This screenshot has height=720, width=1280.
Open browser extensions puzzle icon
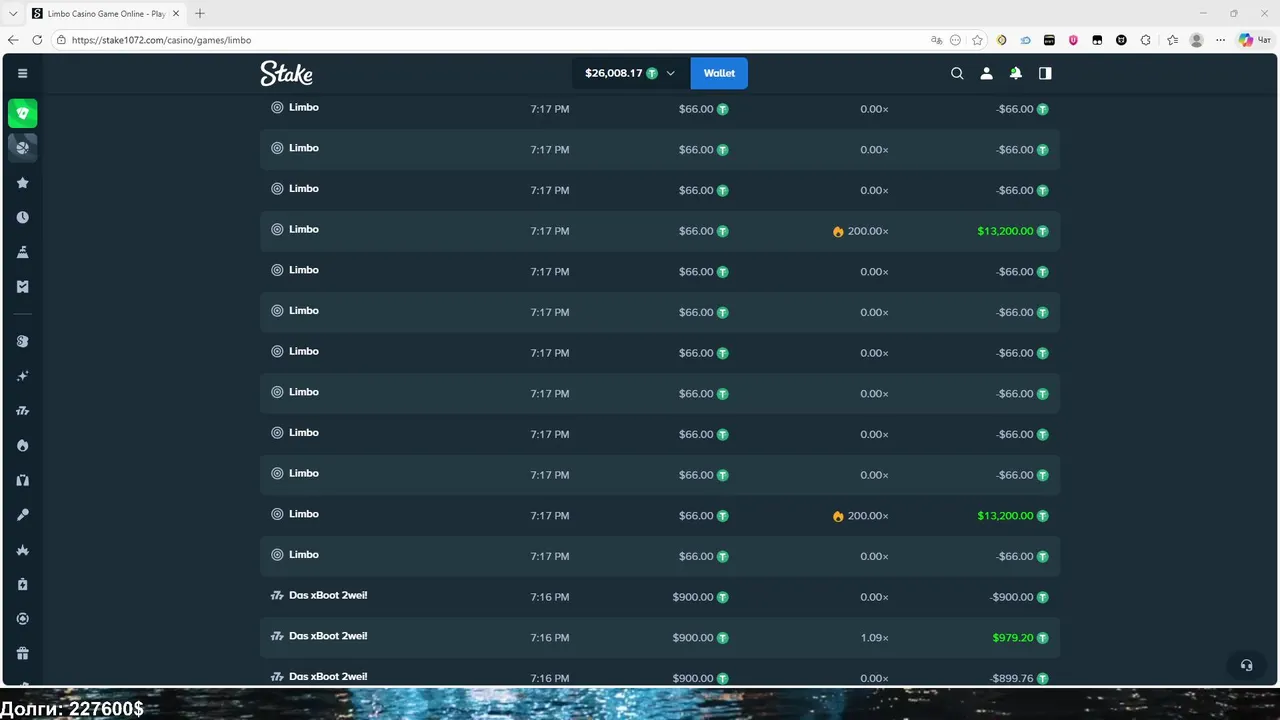point(1146,40)
